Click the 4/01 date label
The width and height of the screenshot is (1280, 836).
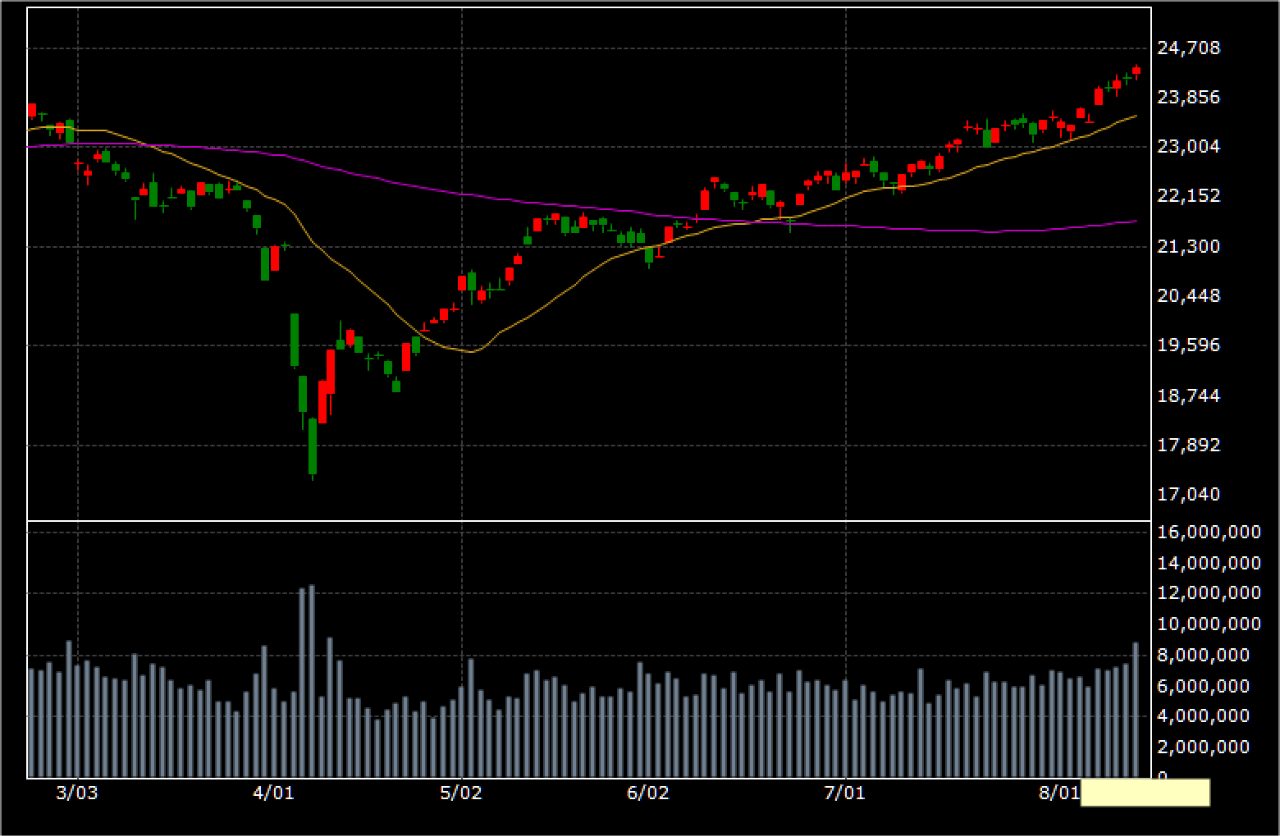272,794
